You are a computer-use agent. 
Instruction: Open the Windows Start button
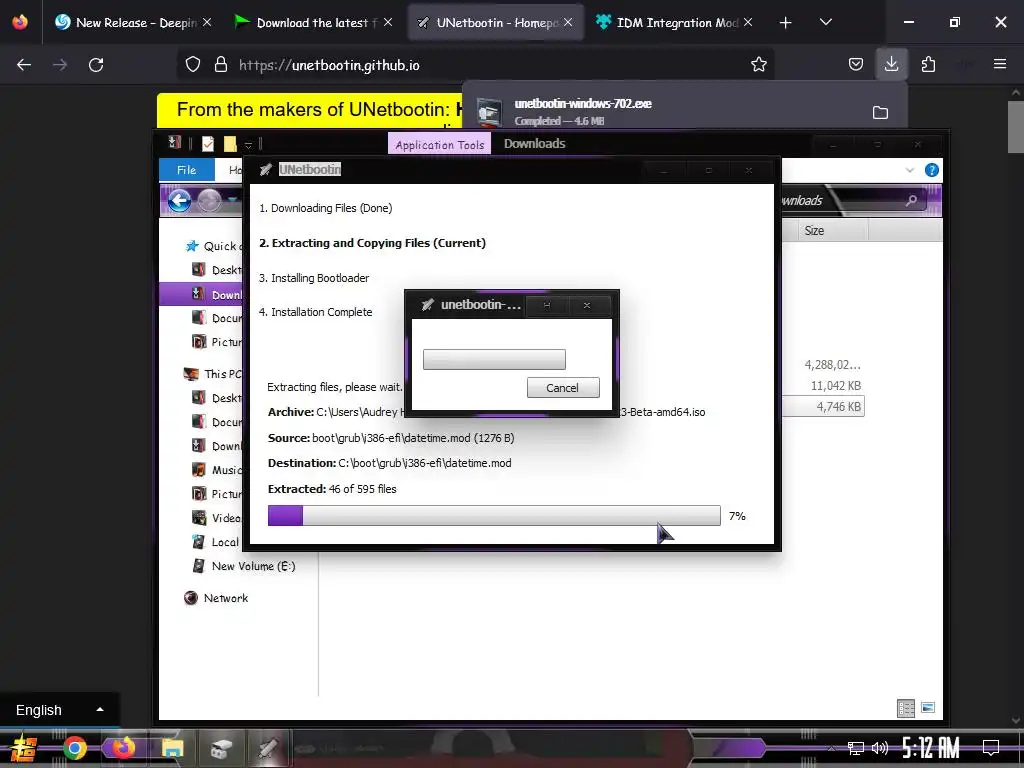(23, 748)
